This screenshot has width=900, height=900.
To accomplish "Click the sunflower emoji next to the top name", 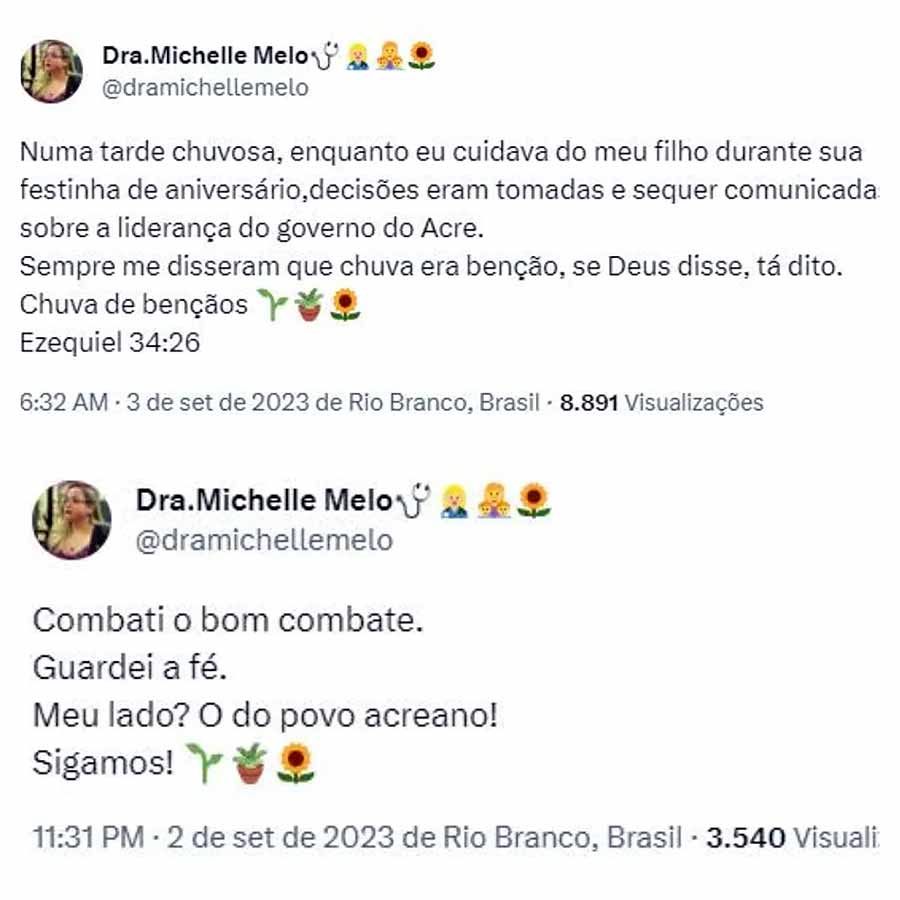I will (421, 56).
